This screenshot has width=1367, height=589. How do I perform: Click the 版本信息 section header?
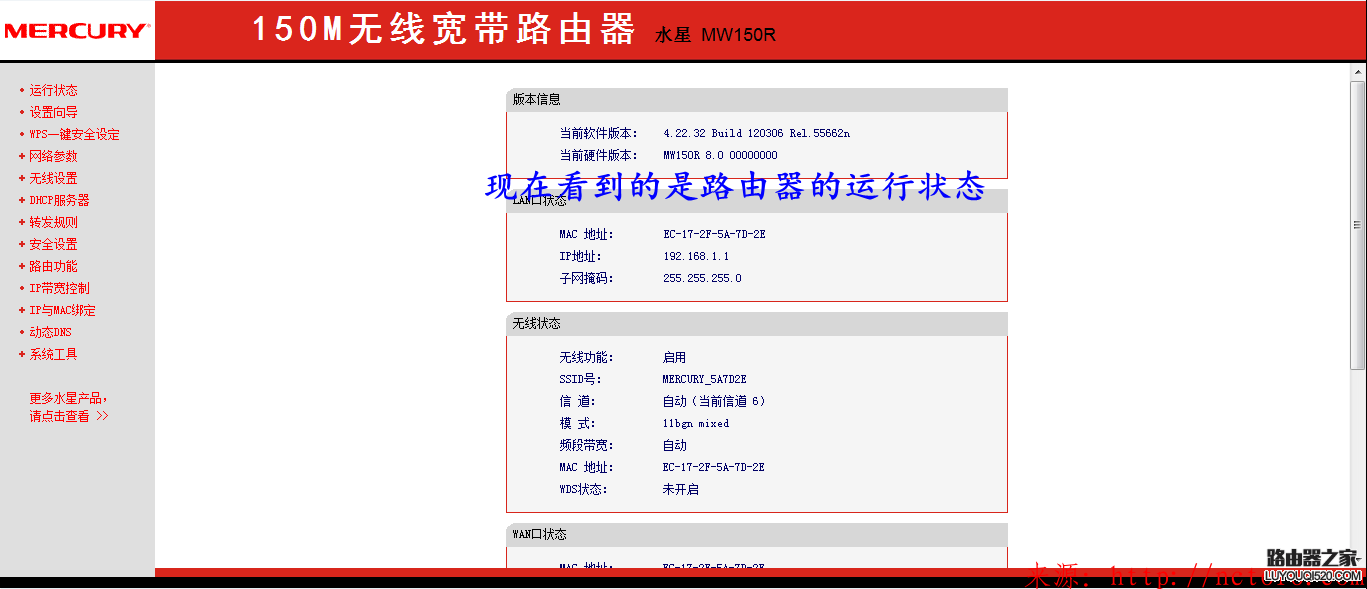pos(756,99)
